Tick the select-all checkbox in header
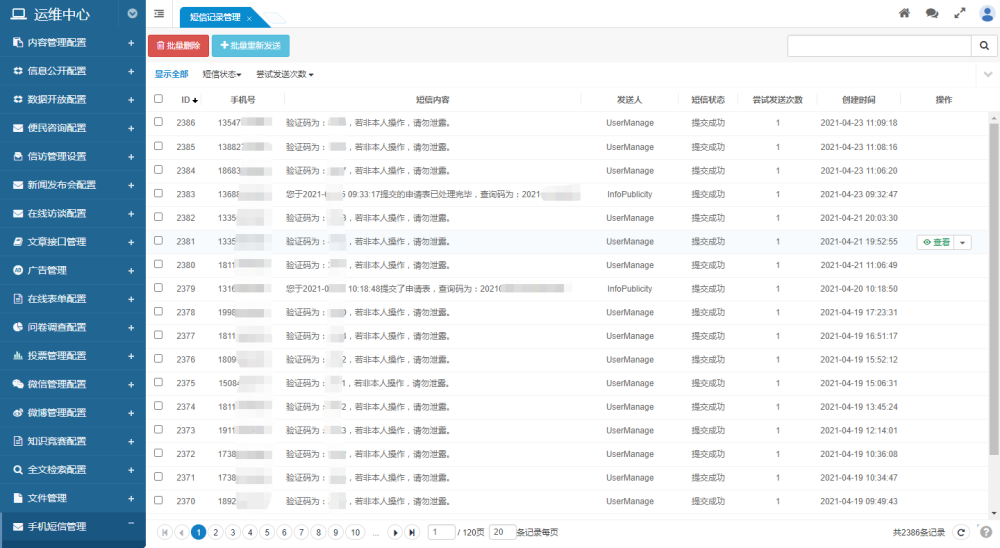1000x548 pixels. click(x=158, y=99)
